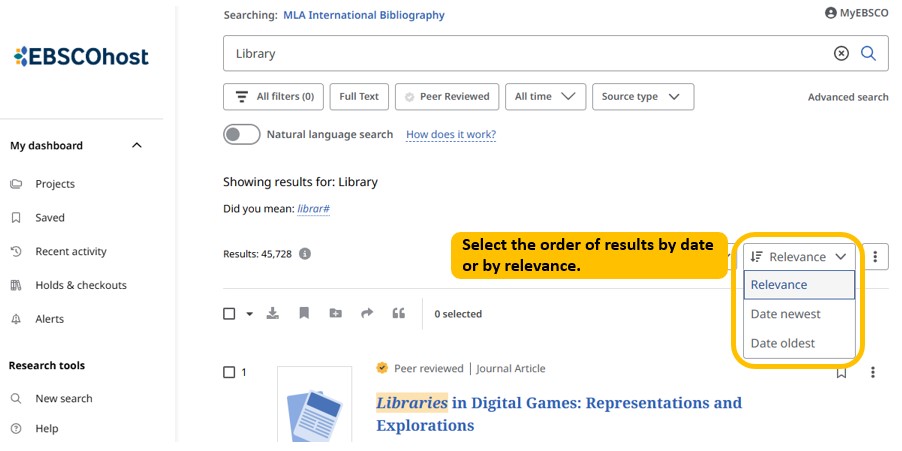Clear the search field with X icon

point(841,53)
